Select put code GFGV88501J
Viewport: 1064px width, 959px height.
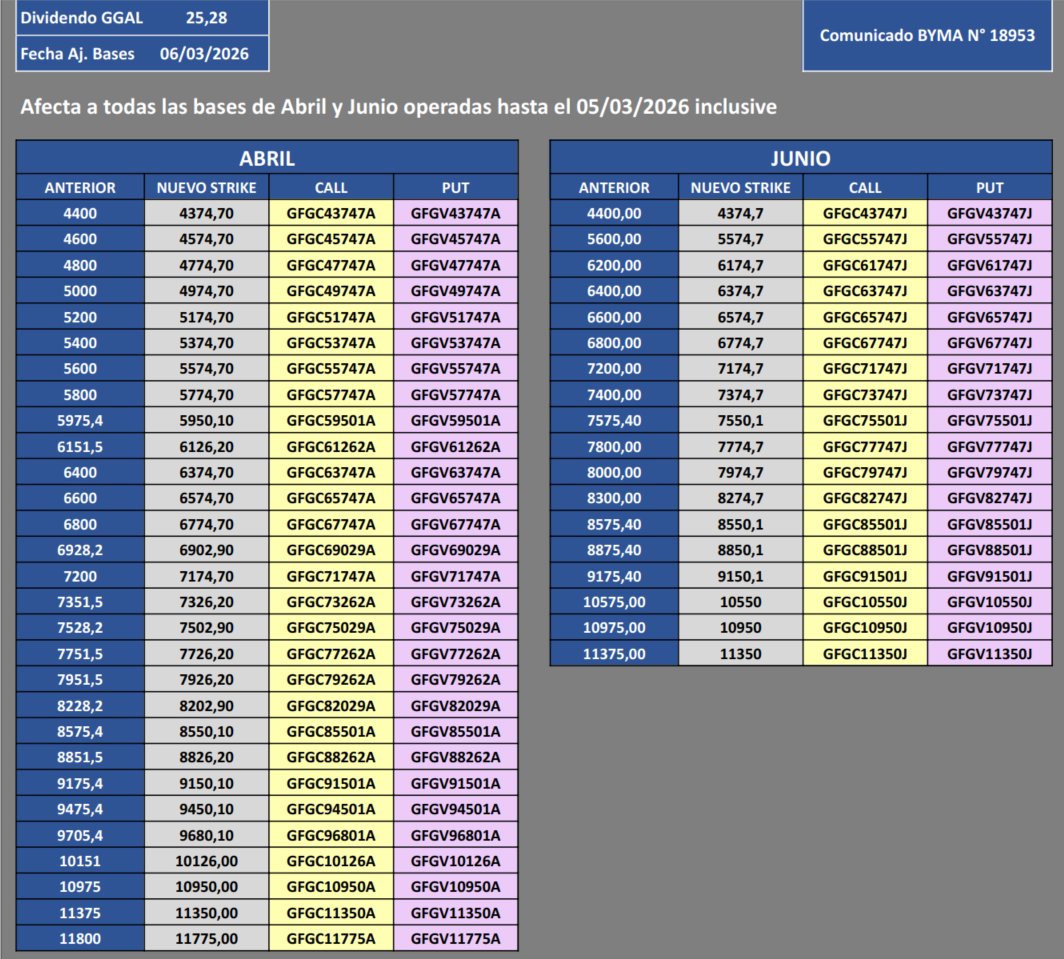click(x=989, y=550)
